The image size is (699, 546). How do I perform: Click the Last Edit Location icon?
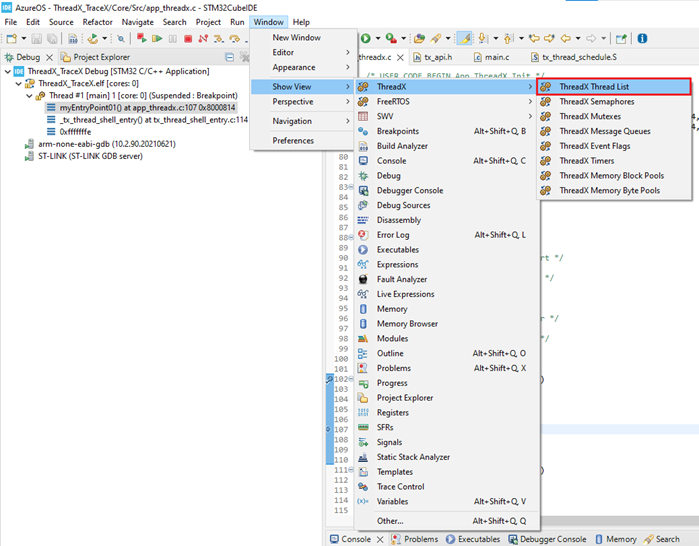pos(534,39)
